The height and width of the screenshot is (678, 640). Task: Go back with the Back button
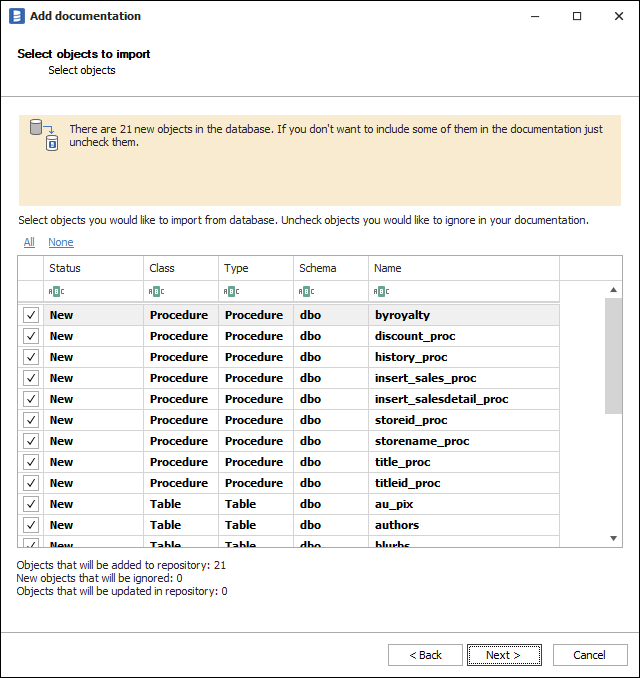pos(425,655)
